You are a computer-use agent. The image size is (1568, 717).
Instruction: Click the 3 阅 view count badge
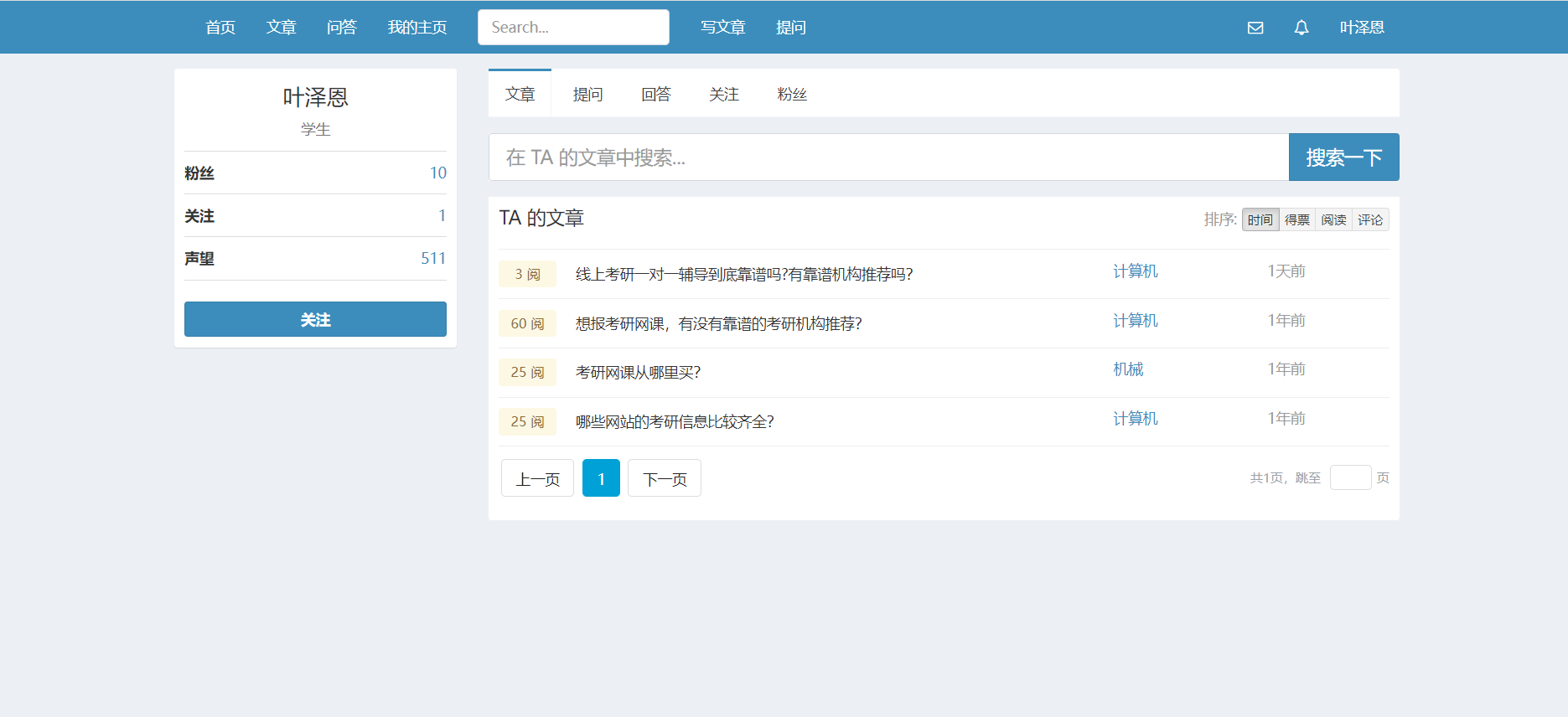coord(527,274)
